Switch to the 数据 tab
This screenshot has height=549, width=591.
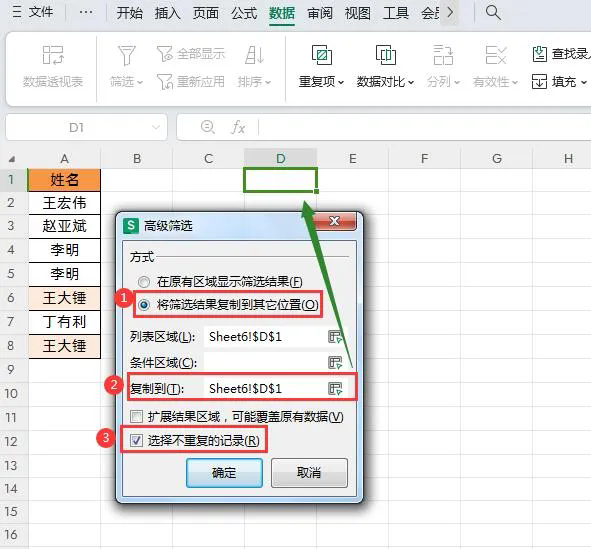coord(282,13)
